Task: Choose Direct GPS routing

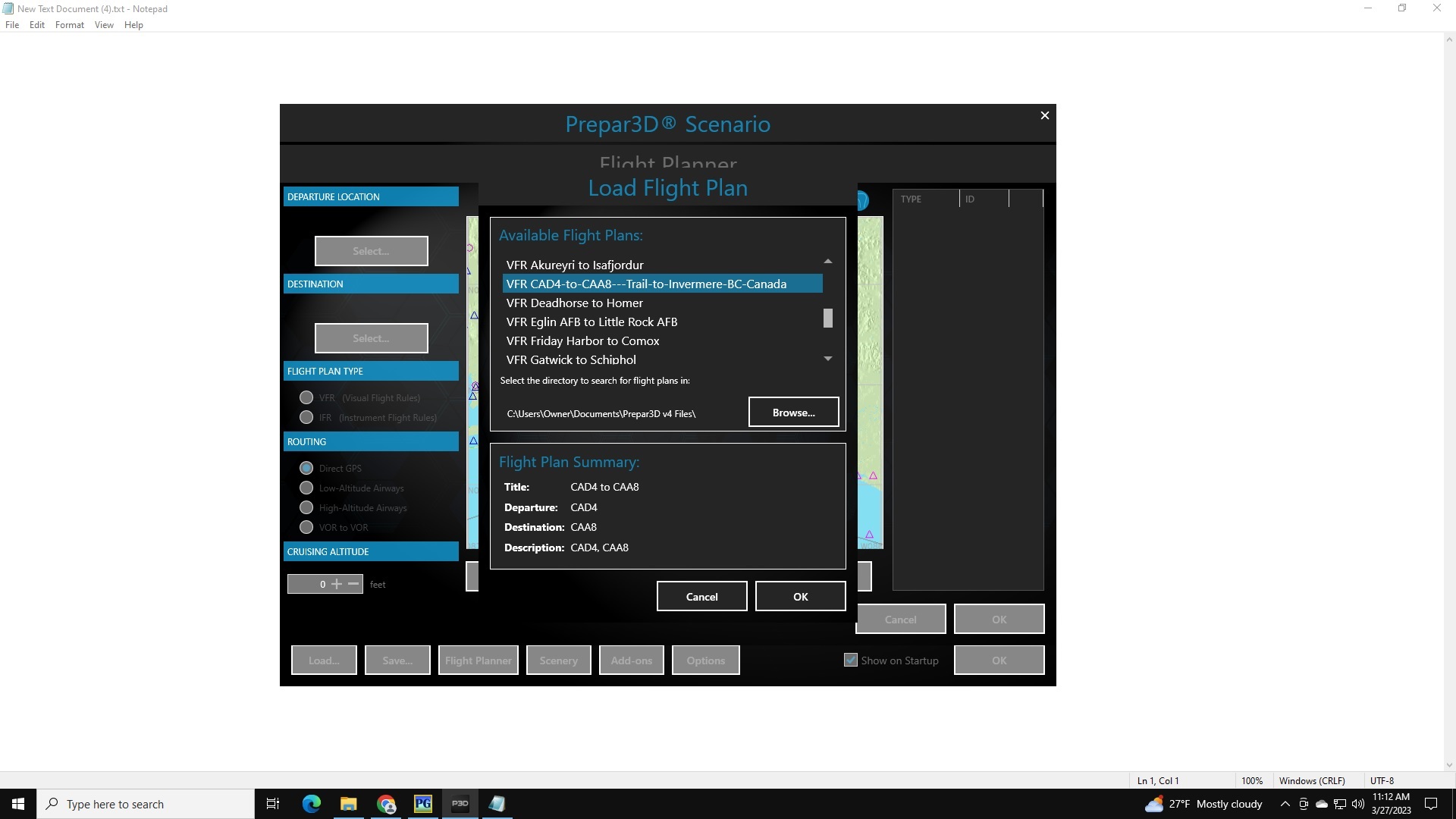Action: click(x=306, y=468)
